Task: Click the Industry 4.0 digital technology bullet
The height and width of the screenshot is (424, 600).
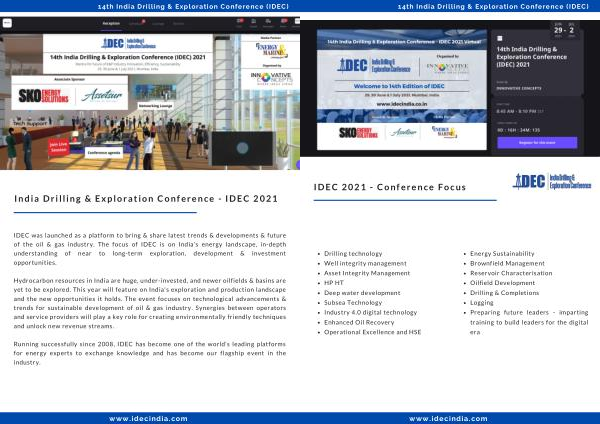Action: tap(370, 312)
